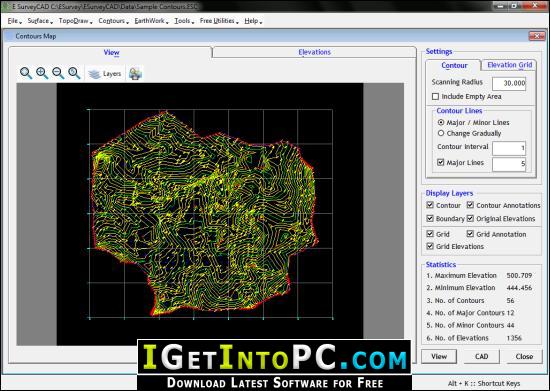Select the Change Gradually radio option
Image resolution: width=550 pixels, height=391 pixels.
click(441, 133)
